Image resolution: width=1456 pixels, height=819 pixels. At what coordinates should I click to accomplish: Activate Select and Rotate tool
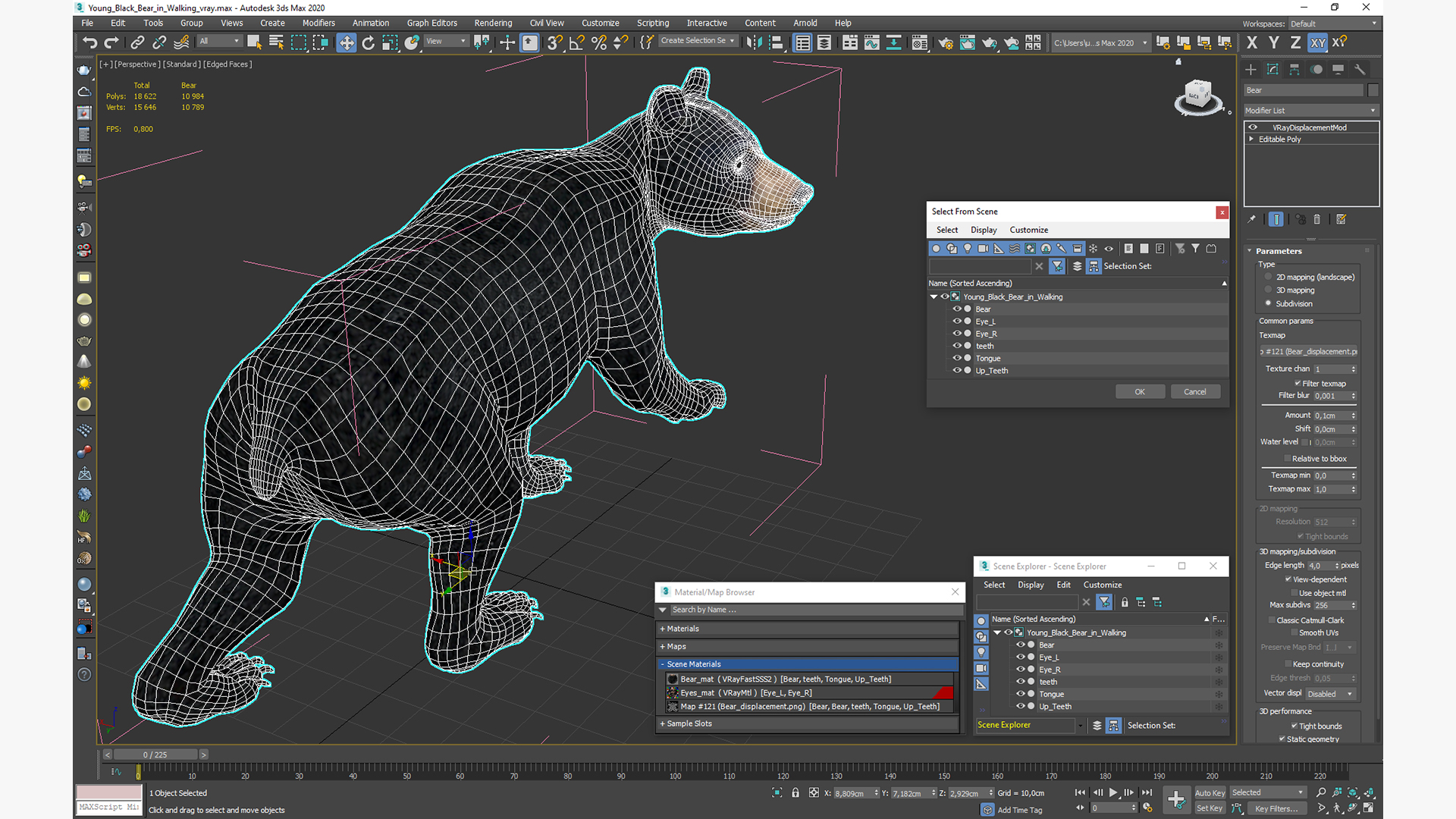coord(369,42)
